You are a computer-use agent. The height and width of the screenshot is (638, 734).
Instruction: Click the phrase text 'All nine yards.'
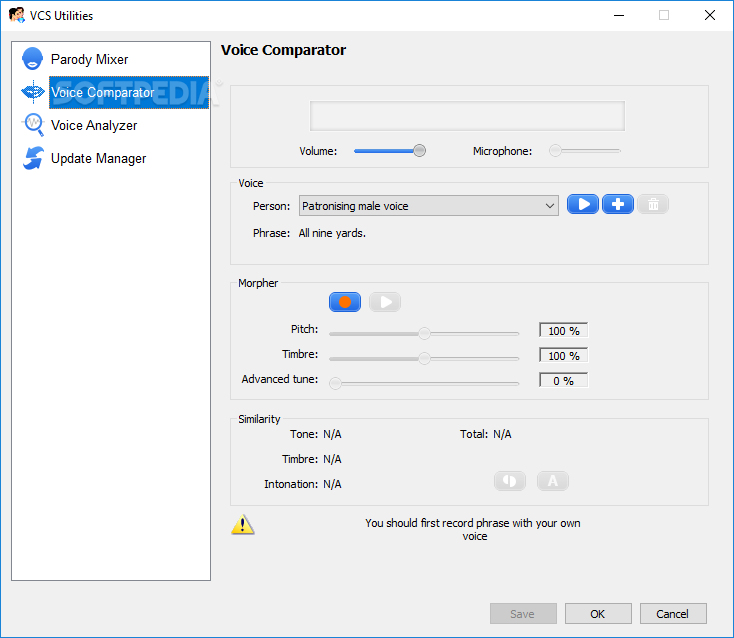[x=332, y=233]
